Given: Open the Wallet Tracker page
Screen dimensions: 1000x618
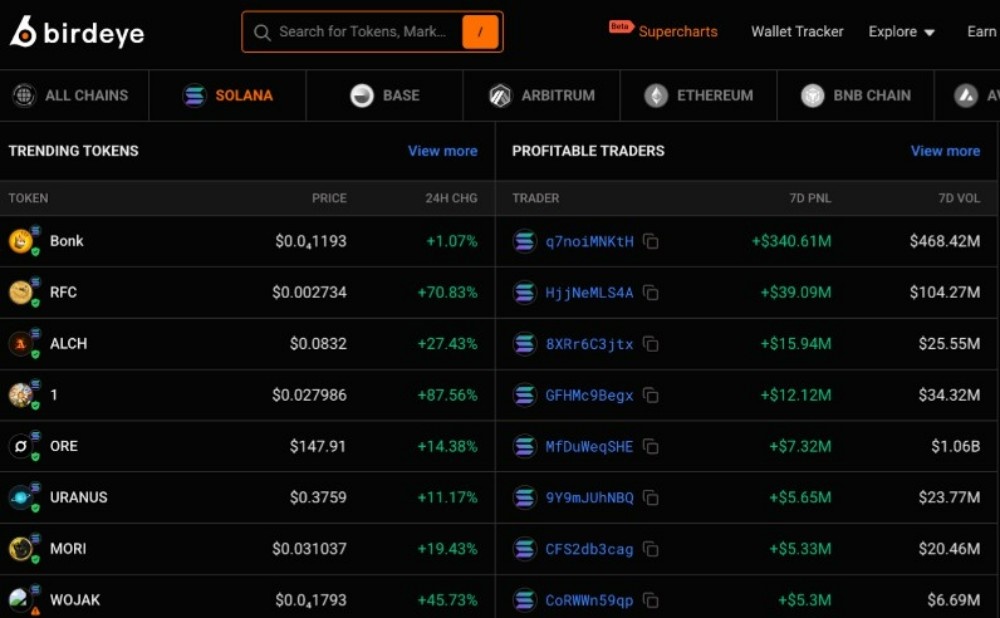Looking at the screenshot, I should [797, 32].
